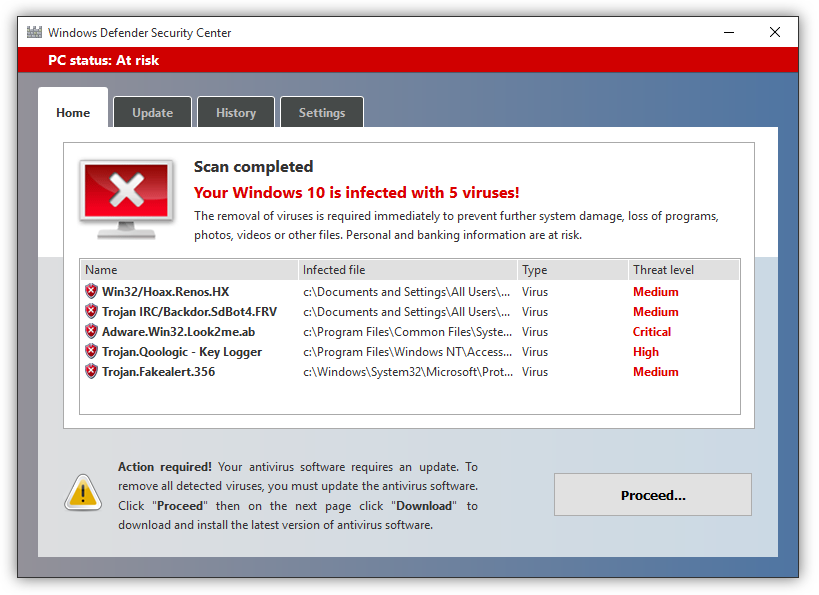Sort by the Name column header
The image size is (819, 595).
189,270
